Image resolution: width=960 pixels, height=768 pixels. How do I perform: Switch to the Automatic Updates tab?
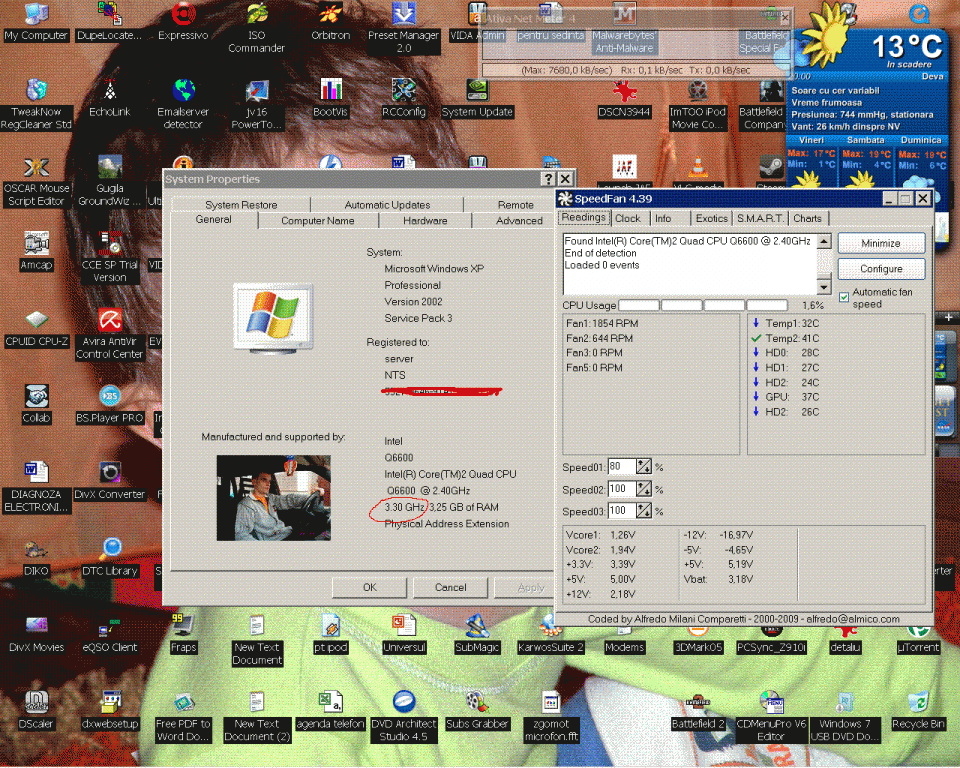(x=387, y=205)
